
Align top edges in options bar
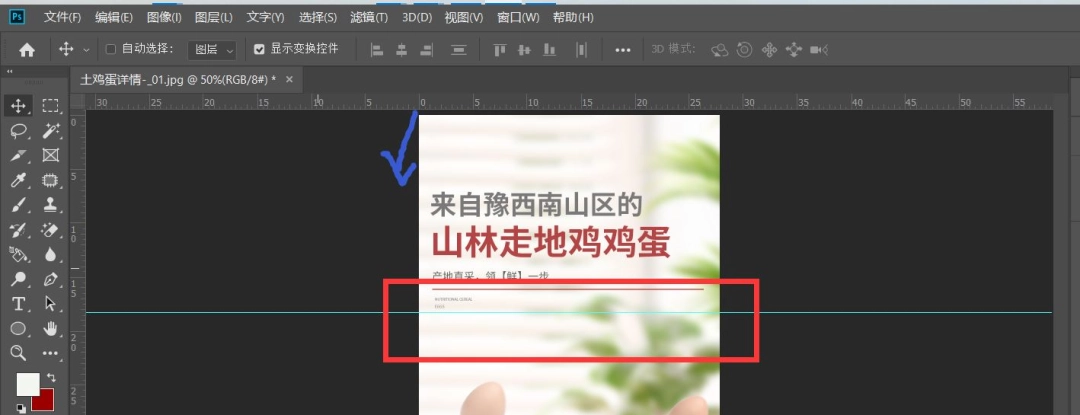click(499, 50)
